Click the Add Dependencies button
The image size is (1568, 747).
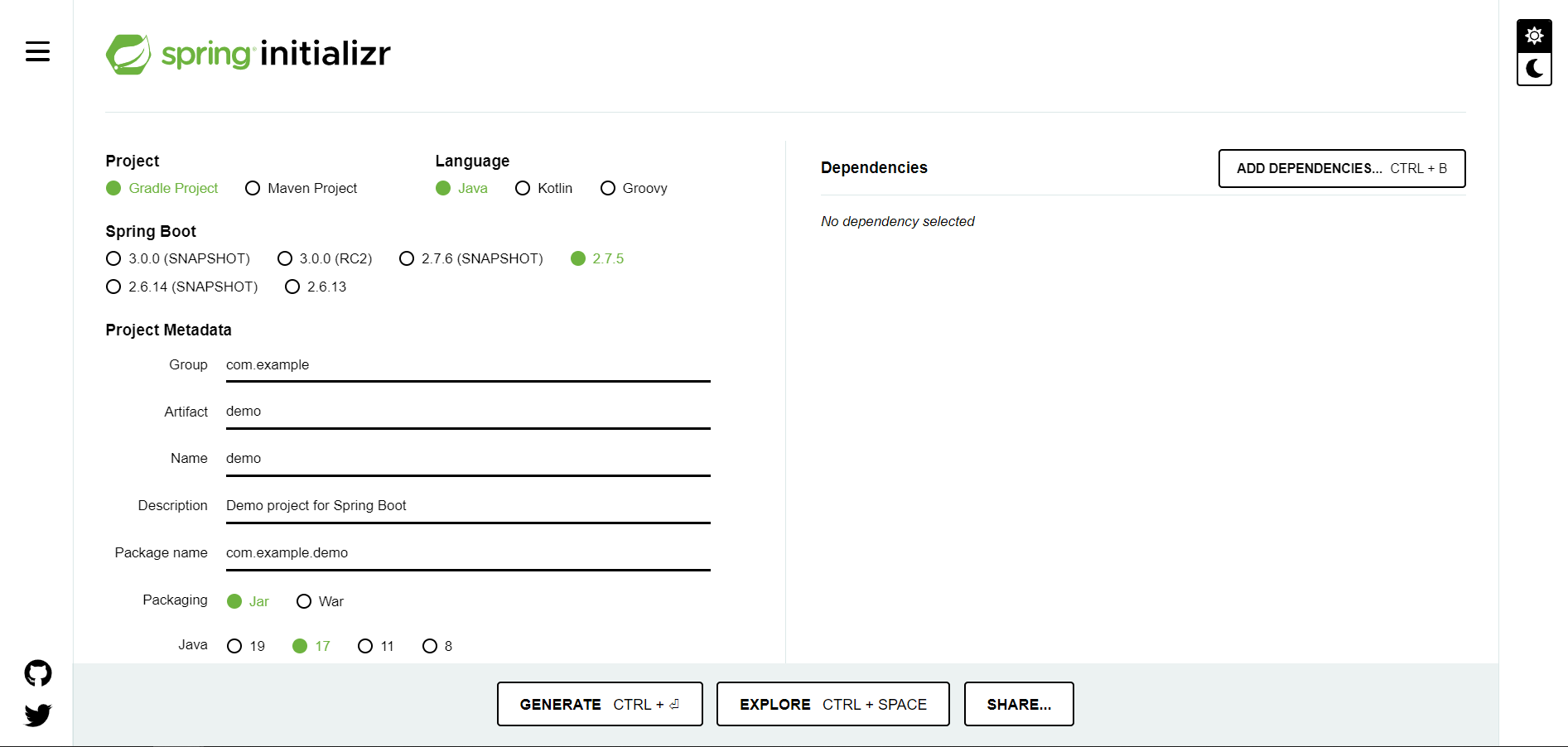pos(1342,168)
